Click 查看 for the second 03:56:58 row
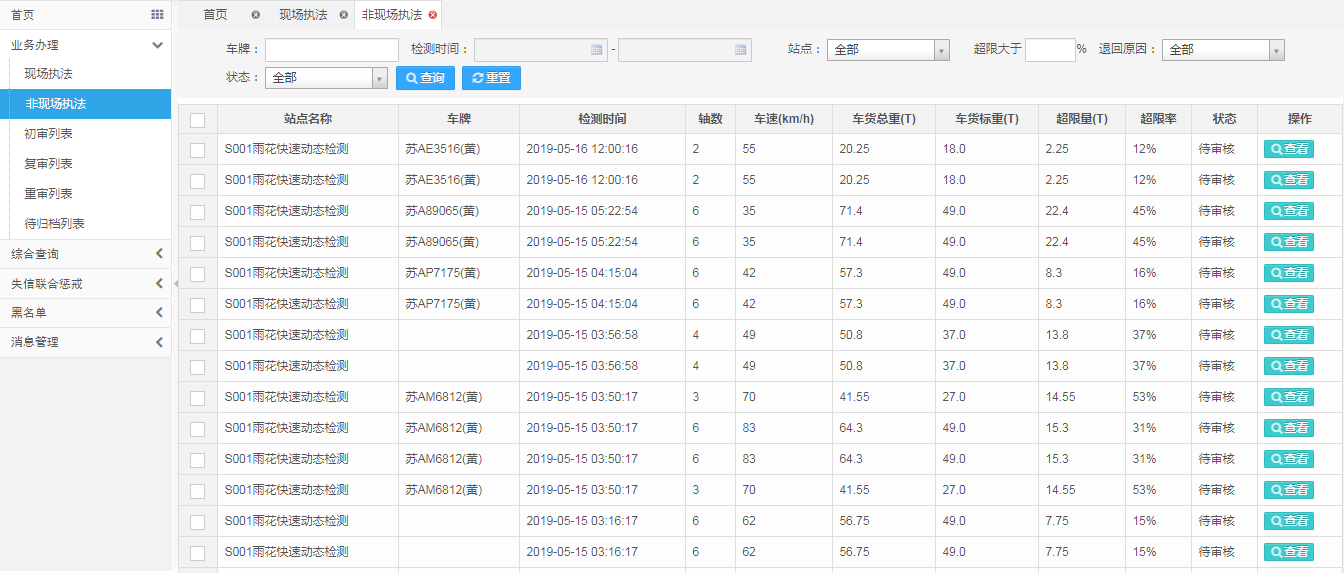 click(x=1289, y=366)
